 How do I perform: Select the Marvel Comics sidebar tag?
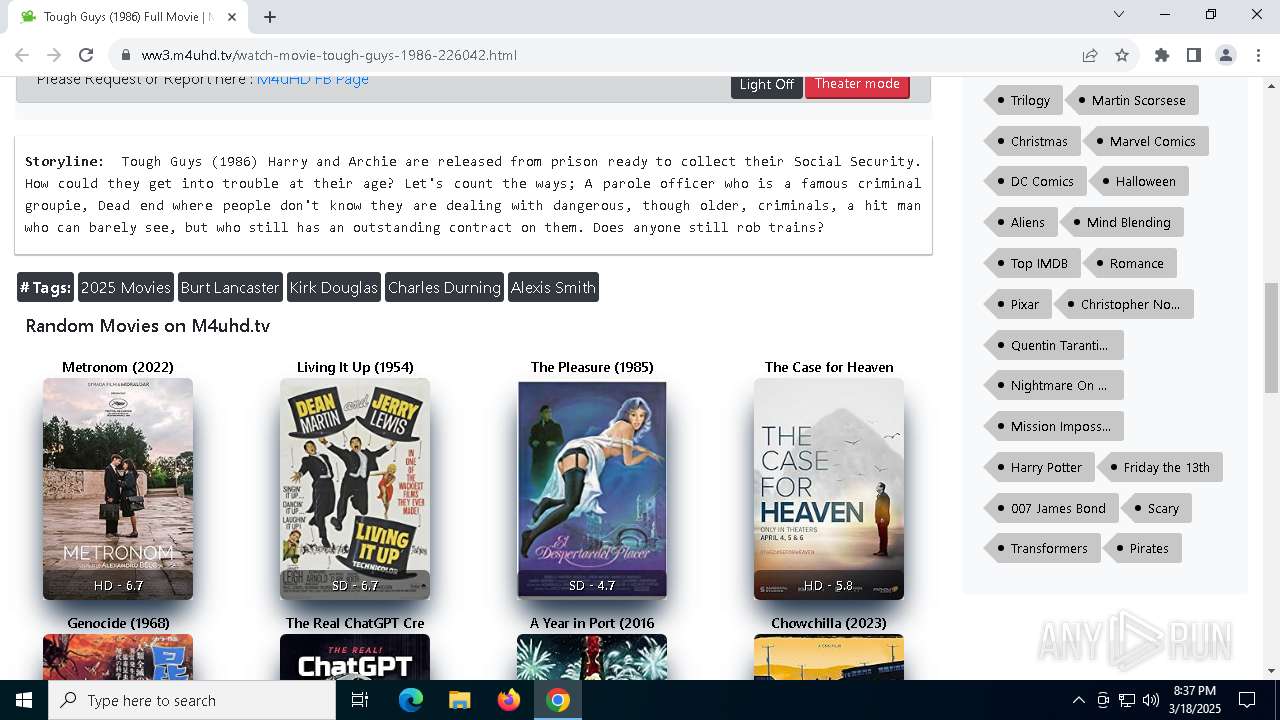point(1146,141)
